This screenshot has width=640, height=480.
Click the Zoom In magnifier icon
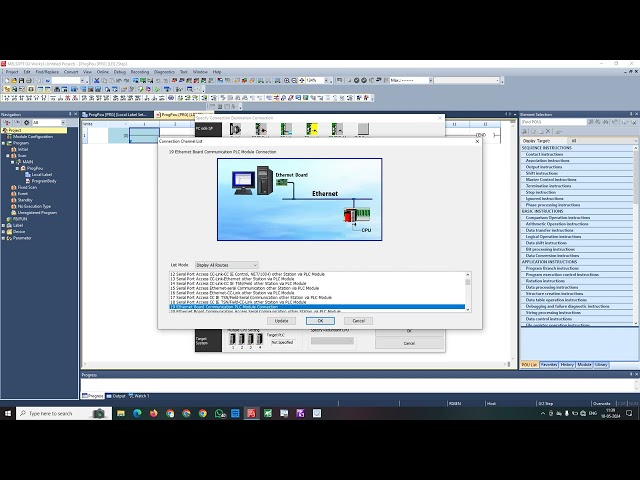pos(287,80)
